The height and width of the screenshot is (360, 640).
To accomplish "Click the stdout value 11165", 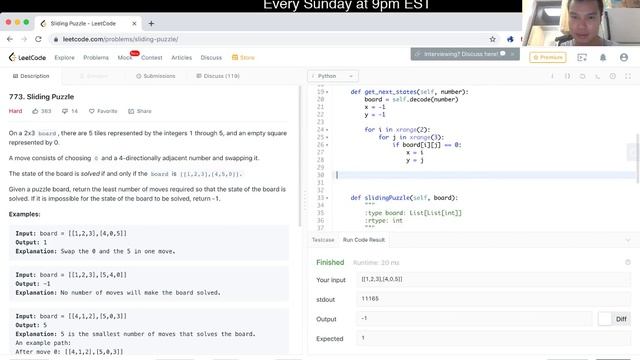I will (x=370, y=299).
